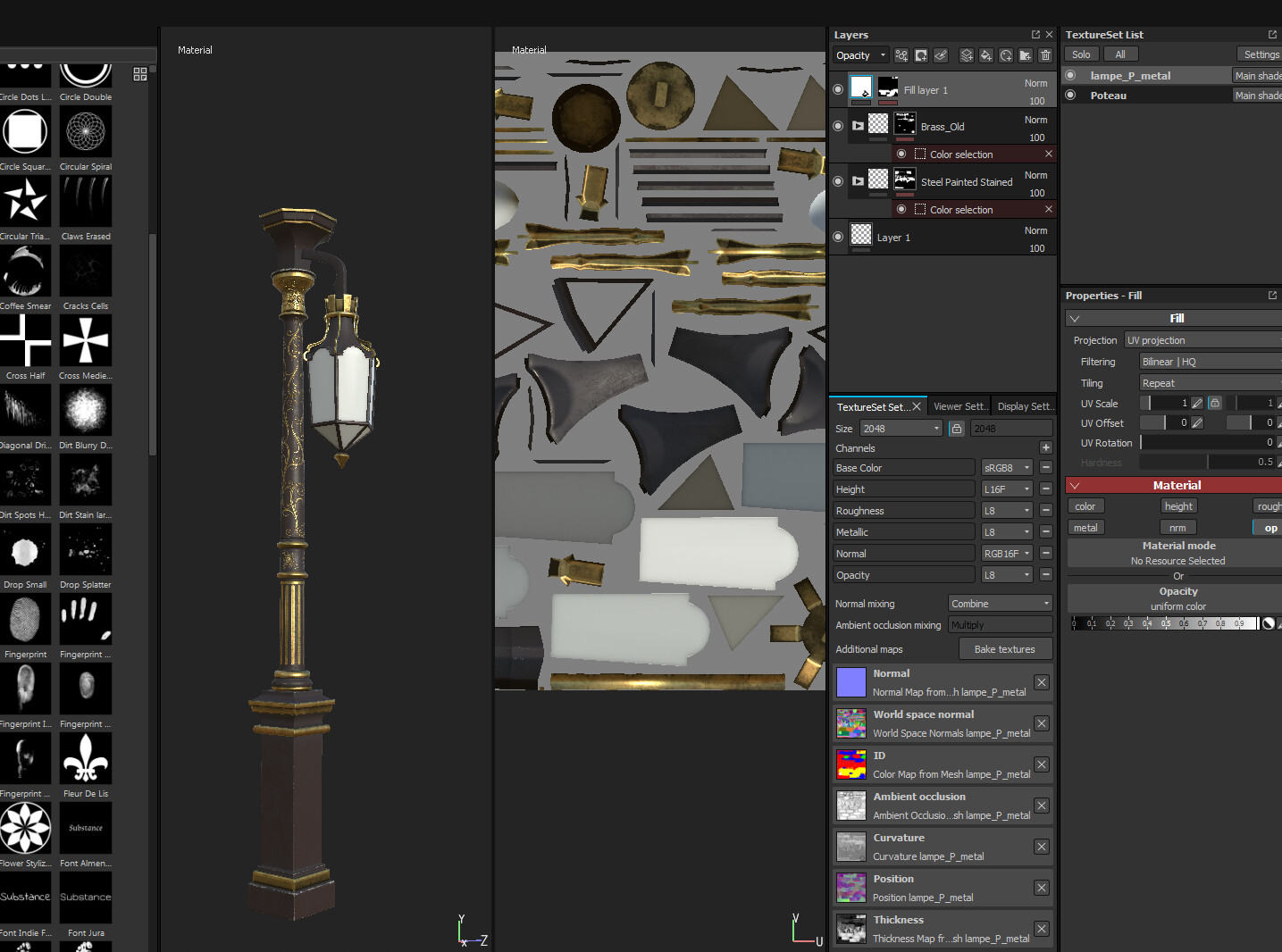Screen dimensions: 1282x952
Task: Toggle visibility of Fill layer 1
Action: [837, 89]
